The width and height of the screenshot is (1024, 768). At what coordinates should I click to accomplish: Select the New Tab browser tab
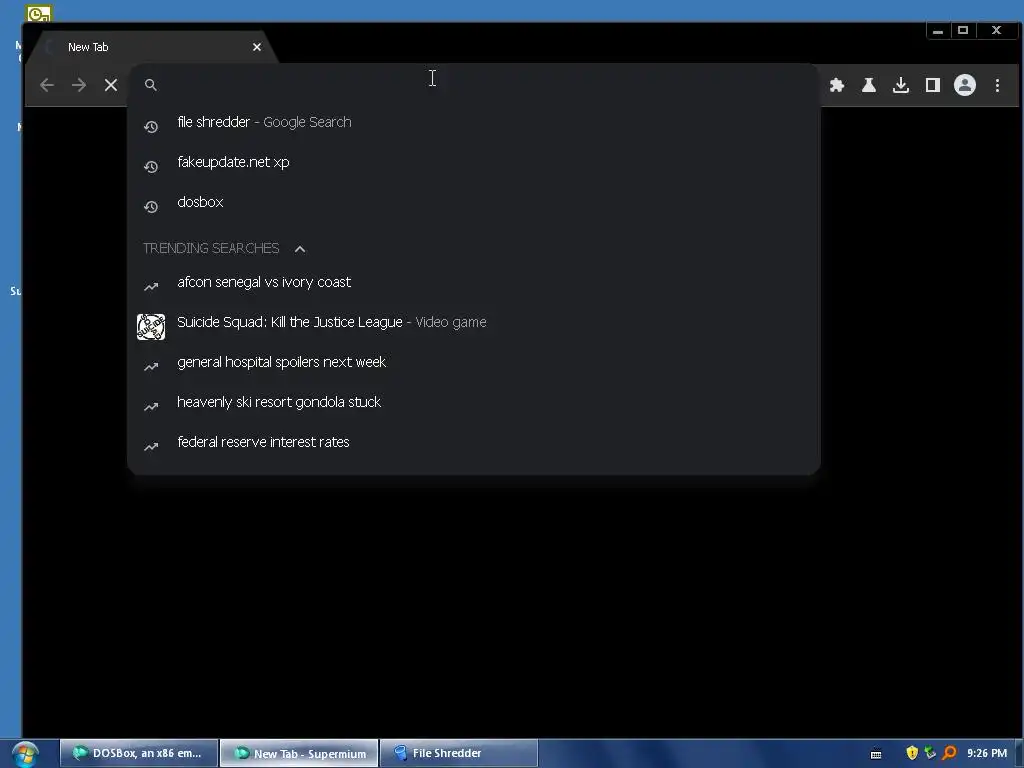click(155, 47)
